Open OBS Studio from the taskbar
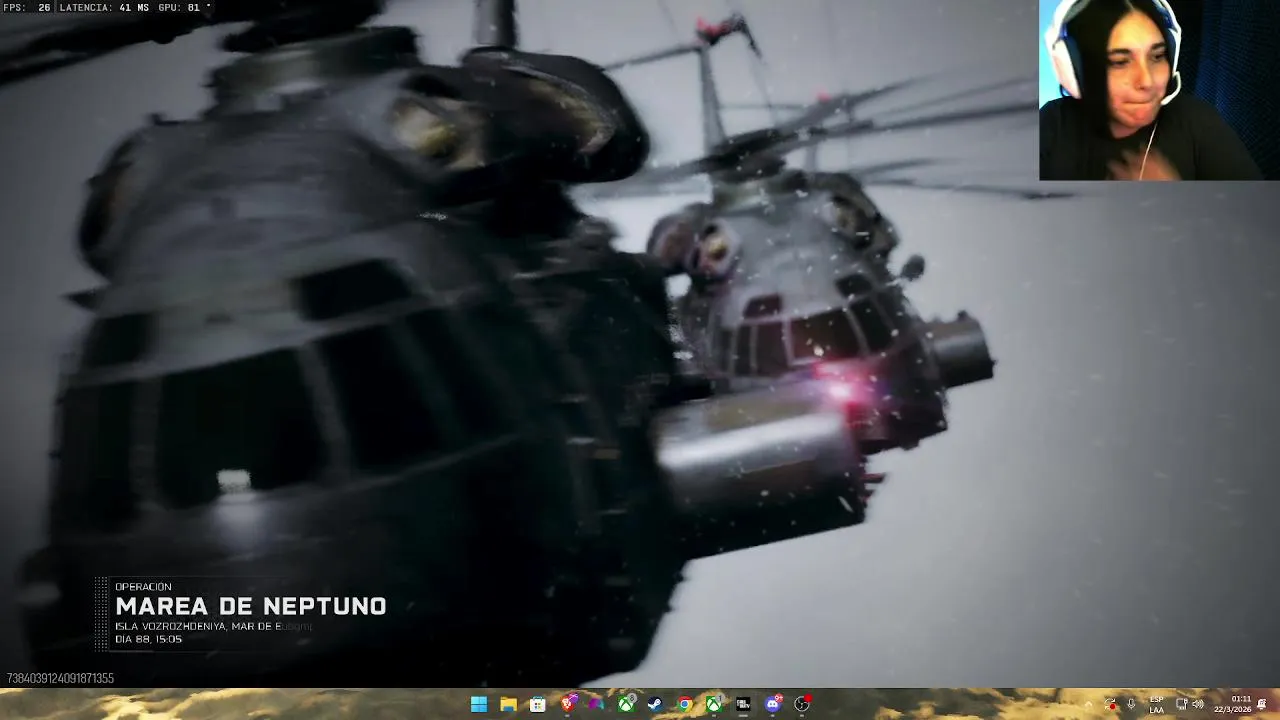 point(802,704)
